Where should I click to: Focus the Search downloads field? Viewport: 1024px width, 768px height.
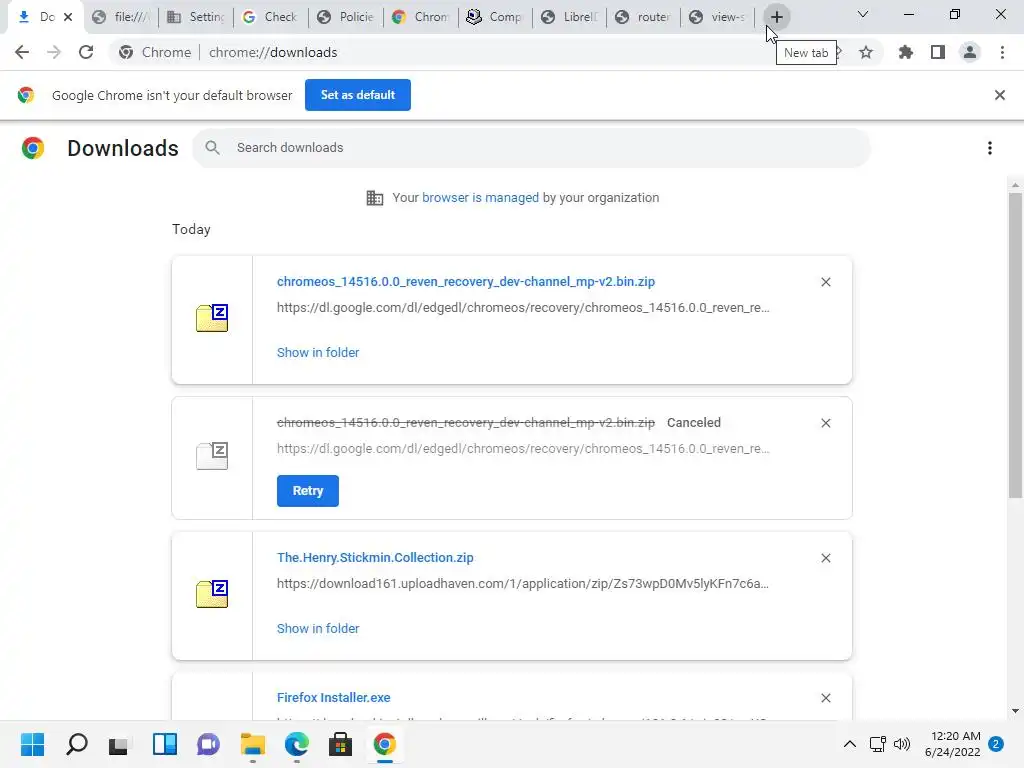tap(531, 148)
